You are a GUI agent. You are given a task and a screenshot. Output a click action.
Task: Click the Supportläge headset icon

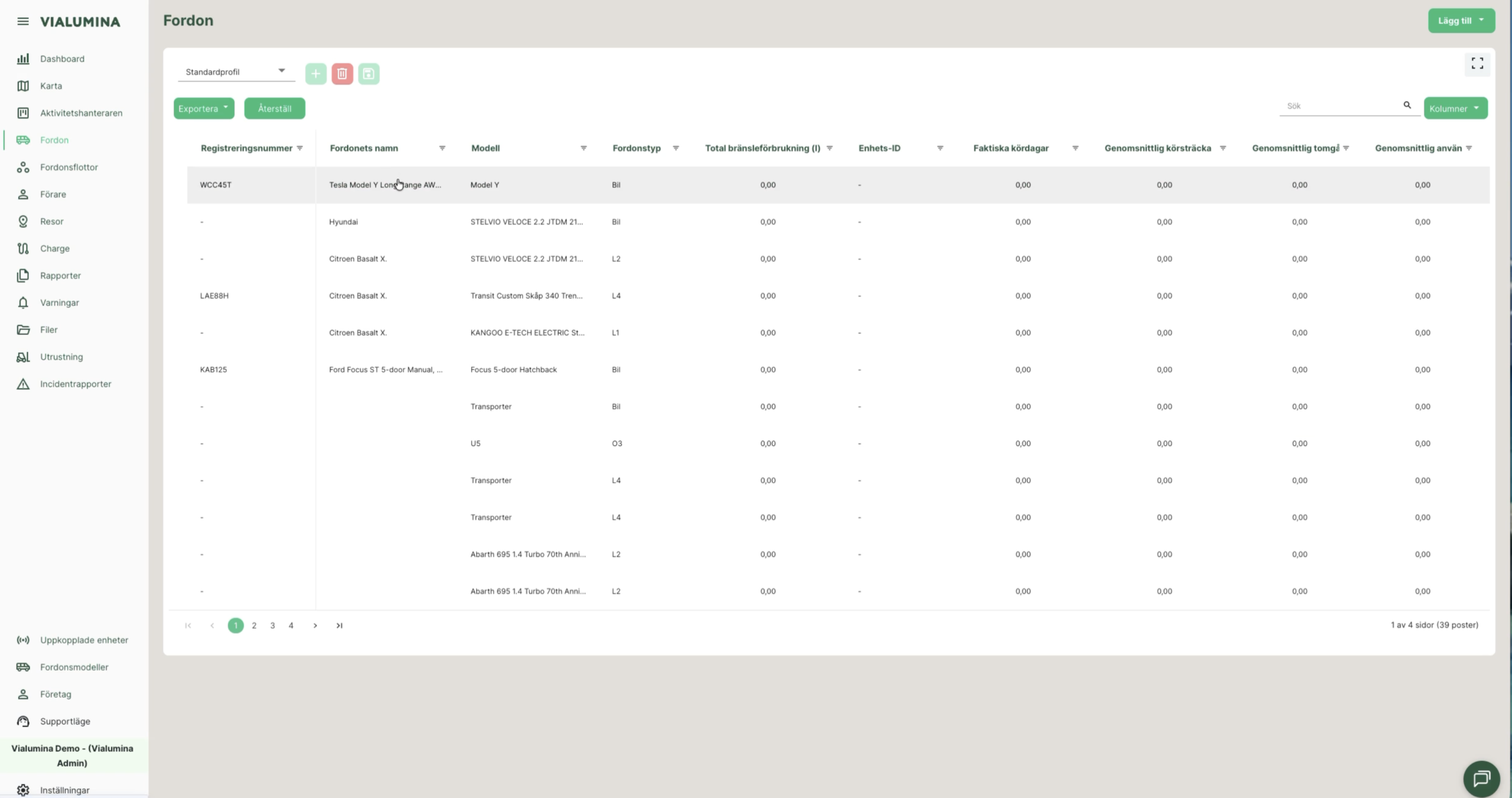pos(23,721)
